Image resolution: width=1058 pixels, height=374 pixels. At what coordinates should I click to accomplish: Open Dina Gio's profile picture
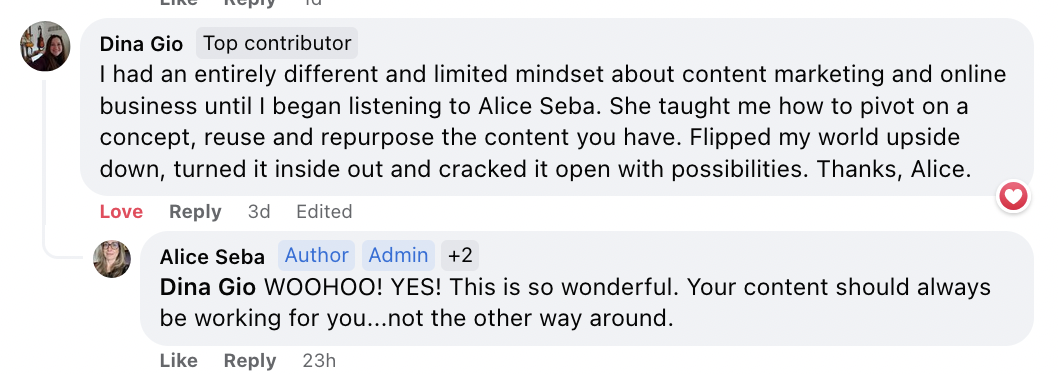tap(45, 46)
